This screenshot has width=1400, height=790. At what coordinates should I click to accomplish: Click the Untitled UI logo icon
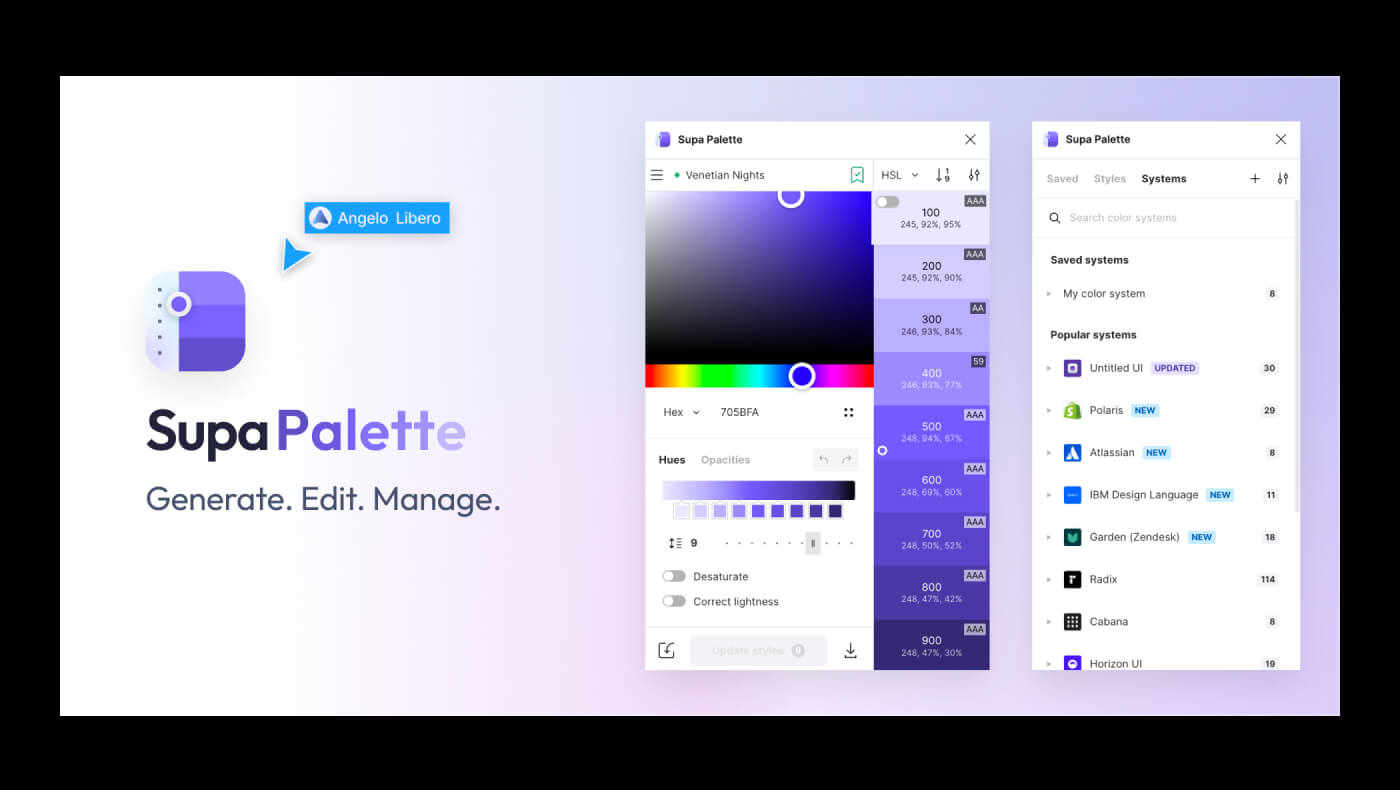[1072, 368]
